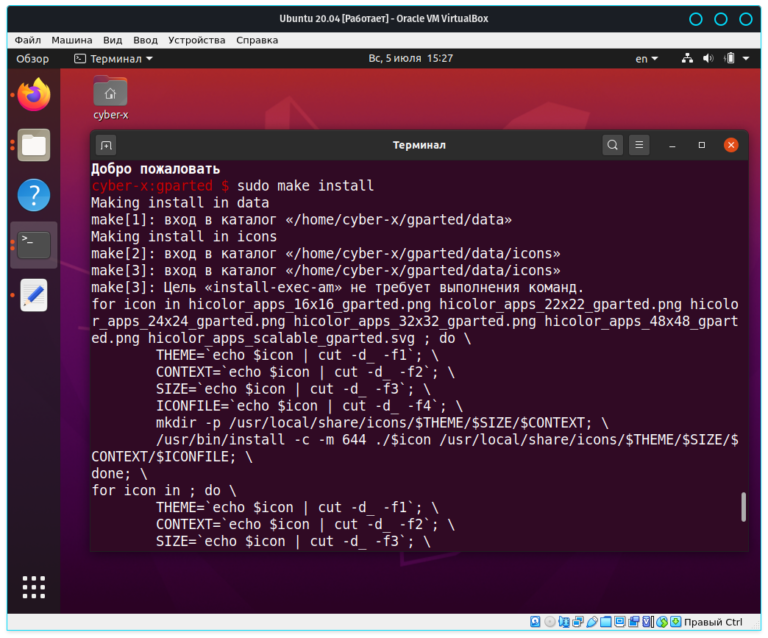This screenshot has height=638, width=768.
Task: Click VirtualBox display indicator
Action: click(x=620, y=622)
